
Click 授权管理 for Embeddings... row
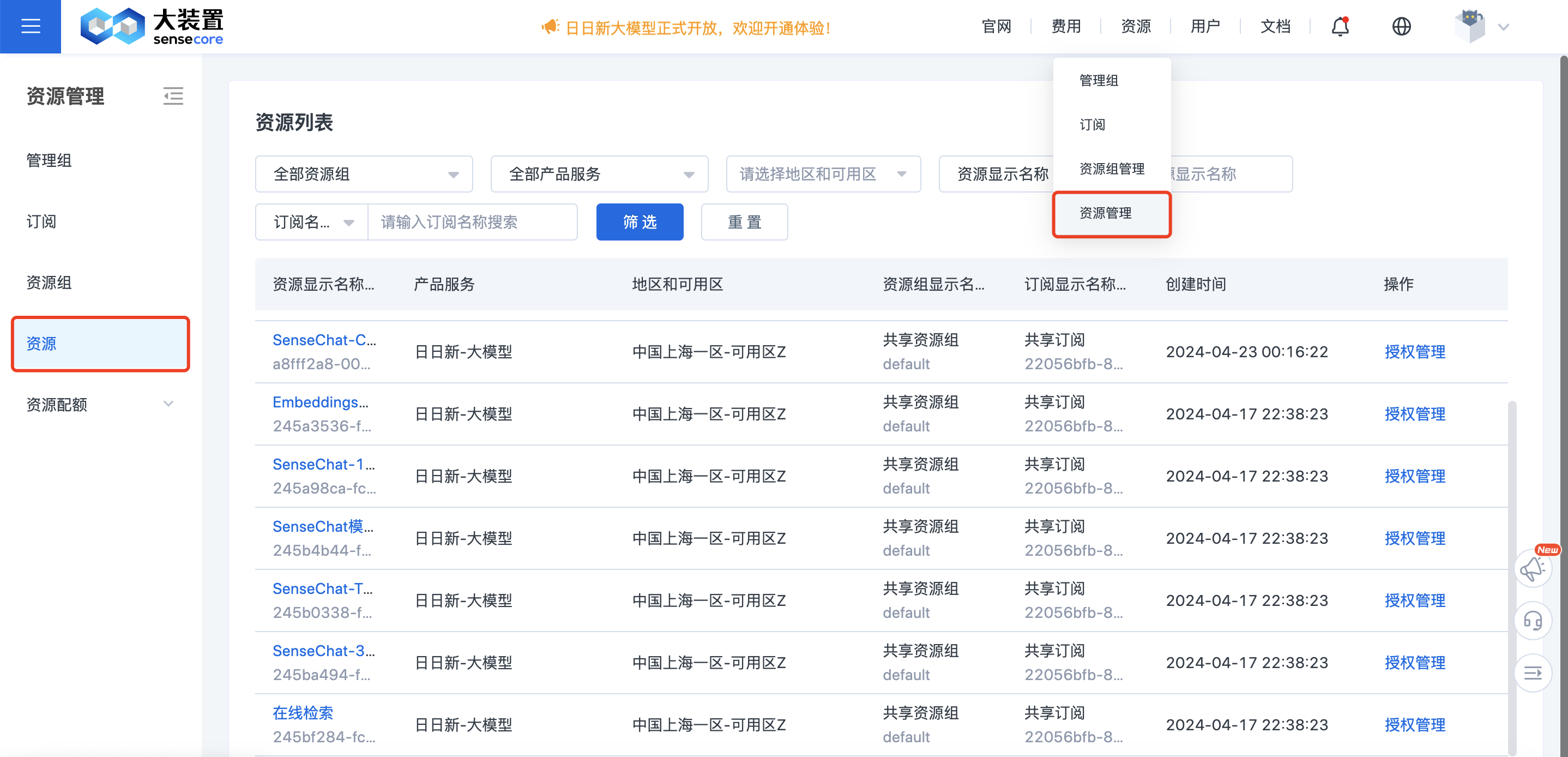click(1415, 414)
